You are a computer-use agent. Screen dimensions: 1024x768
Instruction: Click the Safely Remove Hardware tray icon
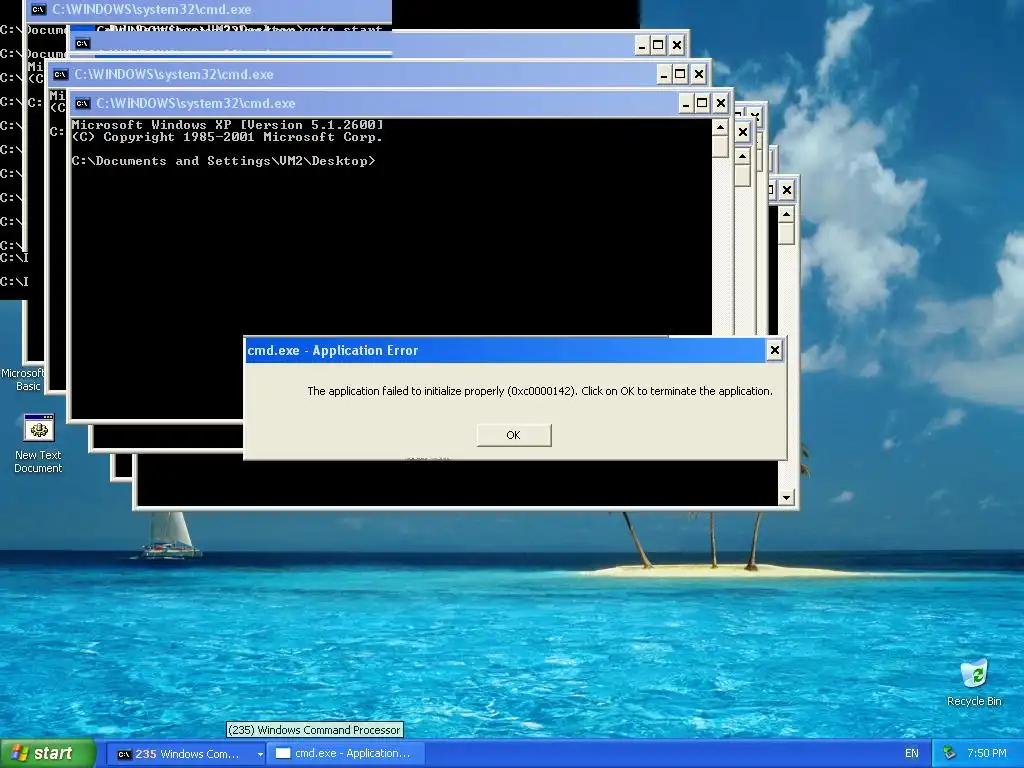(950, 754)
